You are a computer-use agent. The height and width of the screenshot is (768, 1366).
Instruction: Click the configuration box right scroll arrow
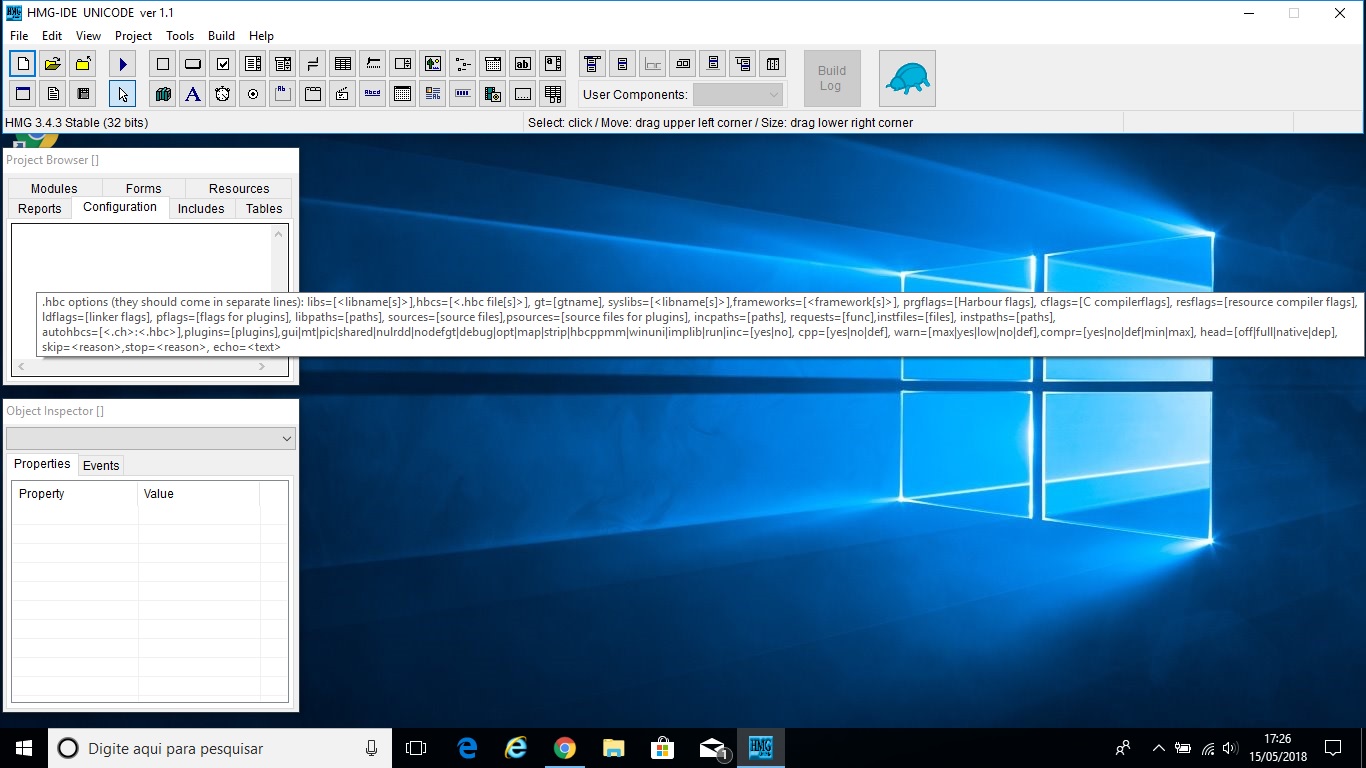(x=262, y=367)
